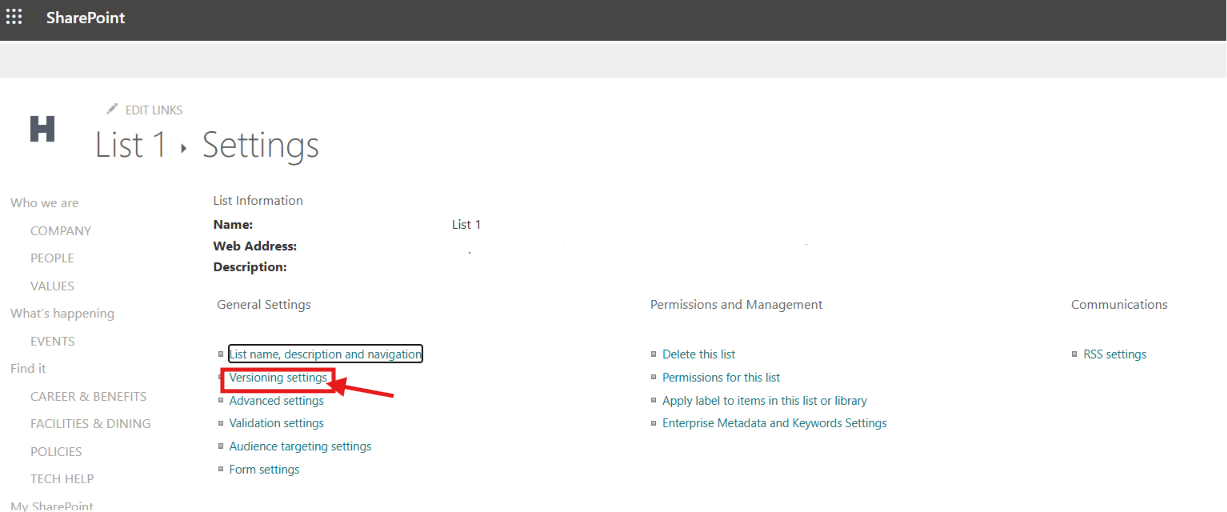The width and height of the screenshot is (1227, 512).
Task: Open Form settings link
Action: (x=264, y=470)
